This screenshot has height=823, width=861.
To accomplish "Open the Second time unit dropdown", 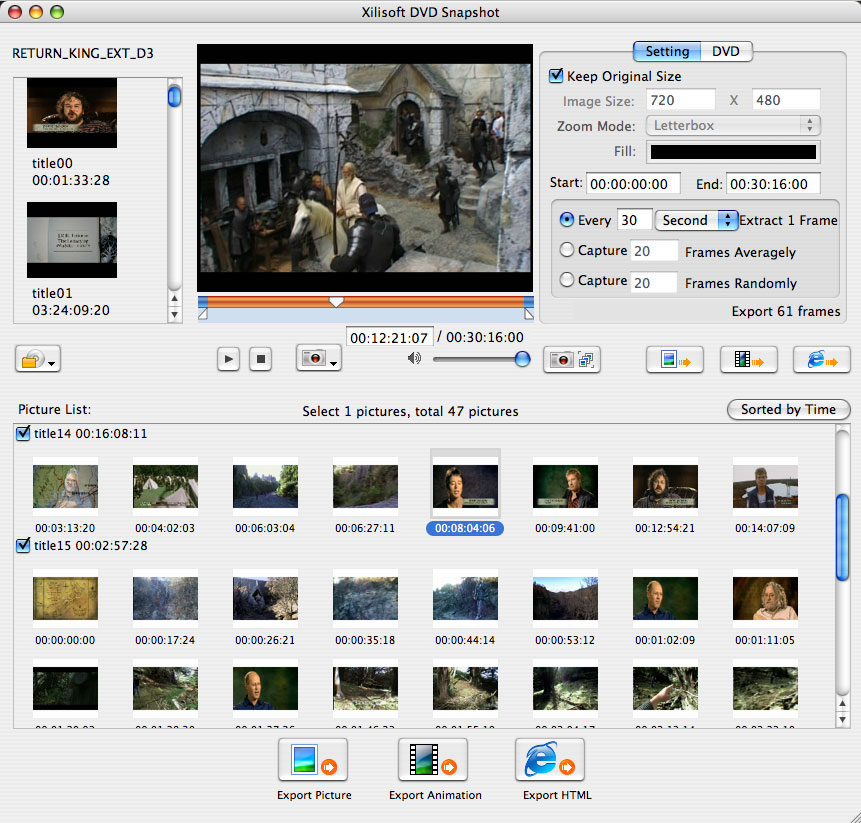I will click(695, 220).
